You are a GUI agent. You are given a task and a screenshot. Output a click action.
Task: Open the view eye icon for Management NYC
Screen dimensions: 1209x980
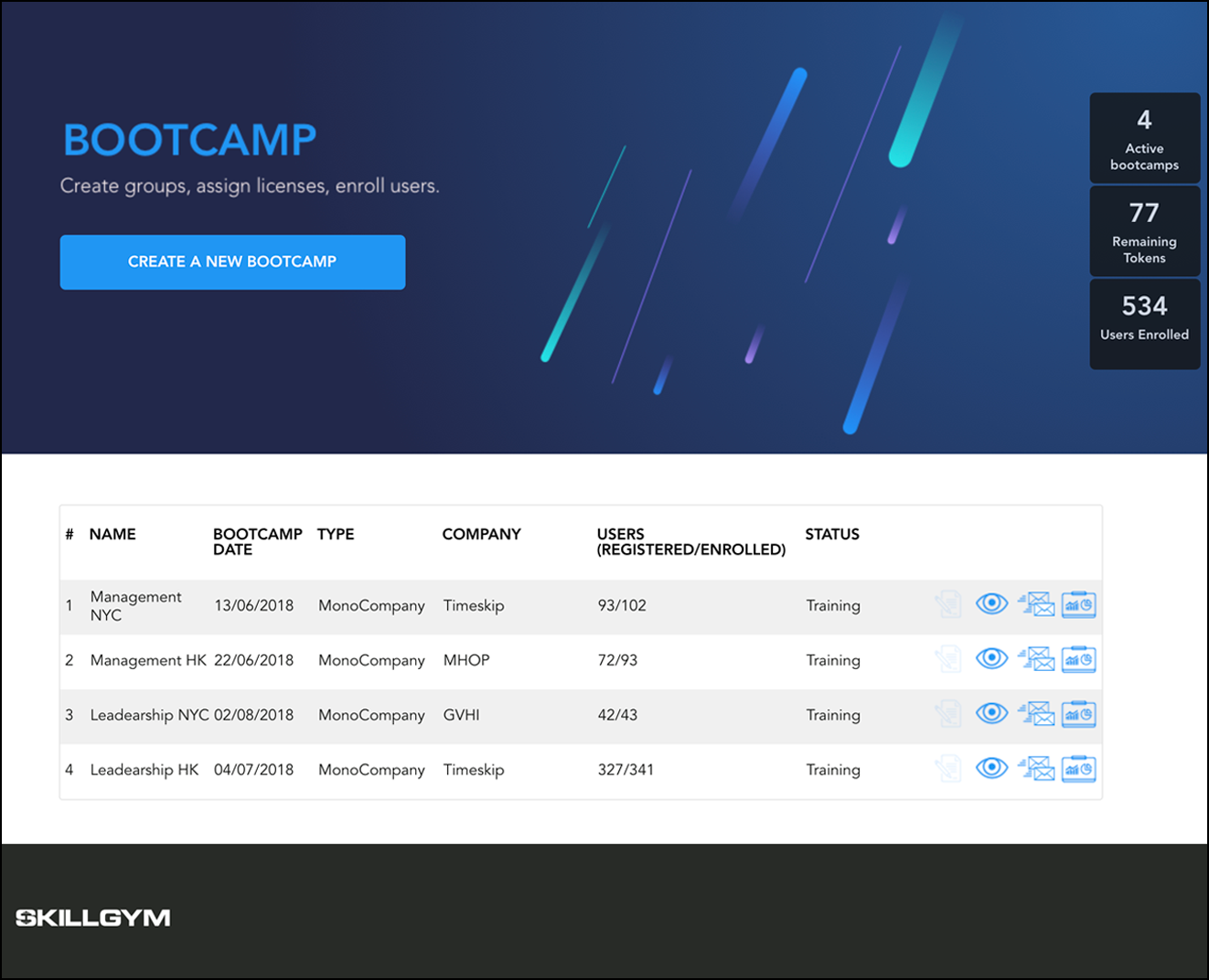coord(991,603)
